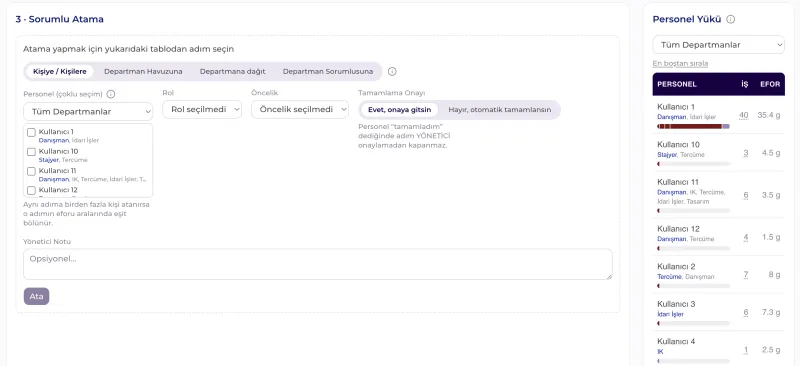Select the Departmana dağıt tab
Screen dimensions: 800x366
(x=232, y=71)
